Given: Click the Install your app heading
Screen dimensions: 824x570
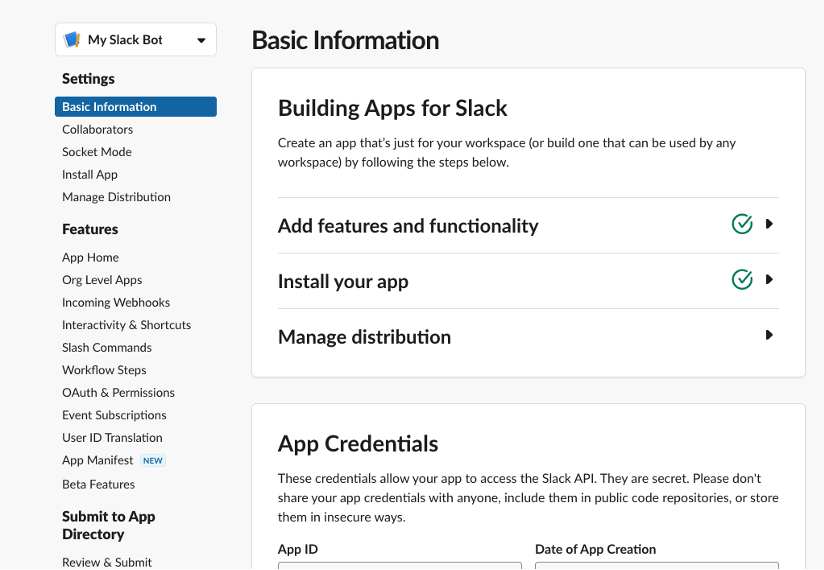Looking at the screenshot, I should [x=343, y=282].
